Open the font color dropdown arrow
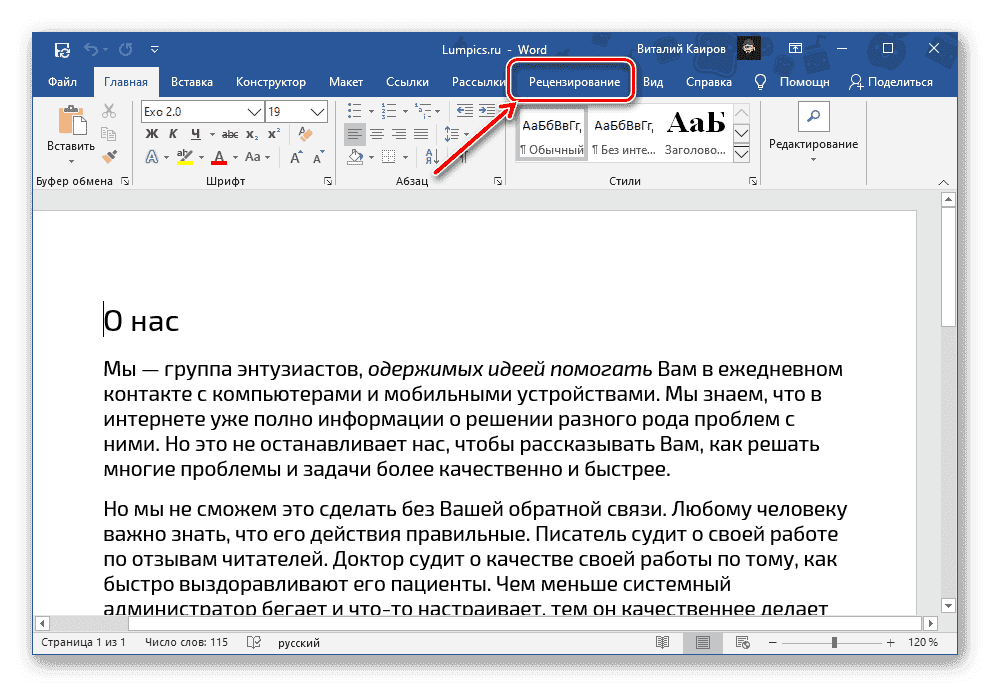Image resolution: width=990 pixels, height=687 pixels. coord(234,156)
